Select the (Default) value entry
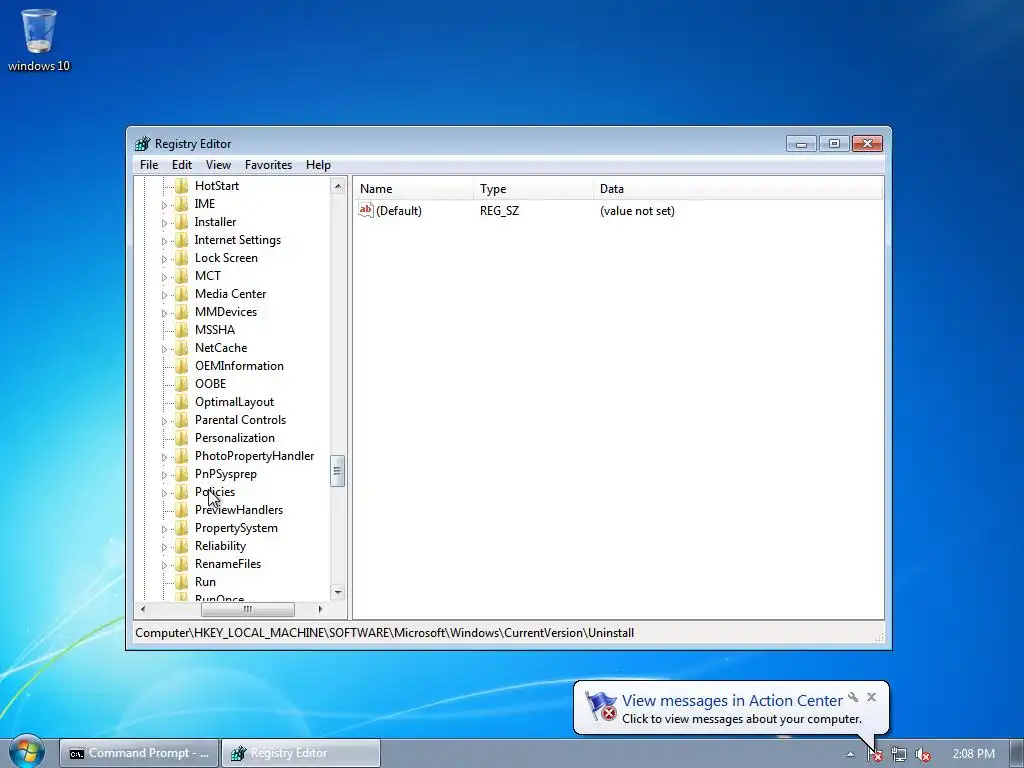This screenshot has height=768, width=1024. pos(399,211)
